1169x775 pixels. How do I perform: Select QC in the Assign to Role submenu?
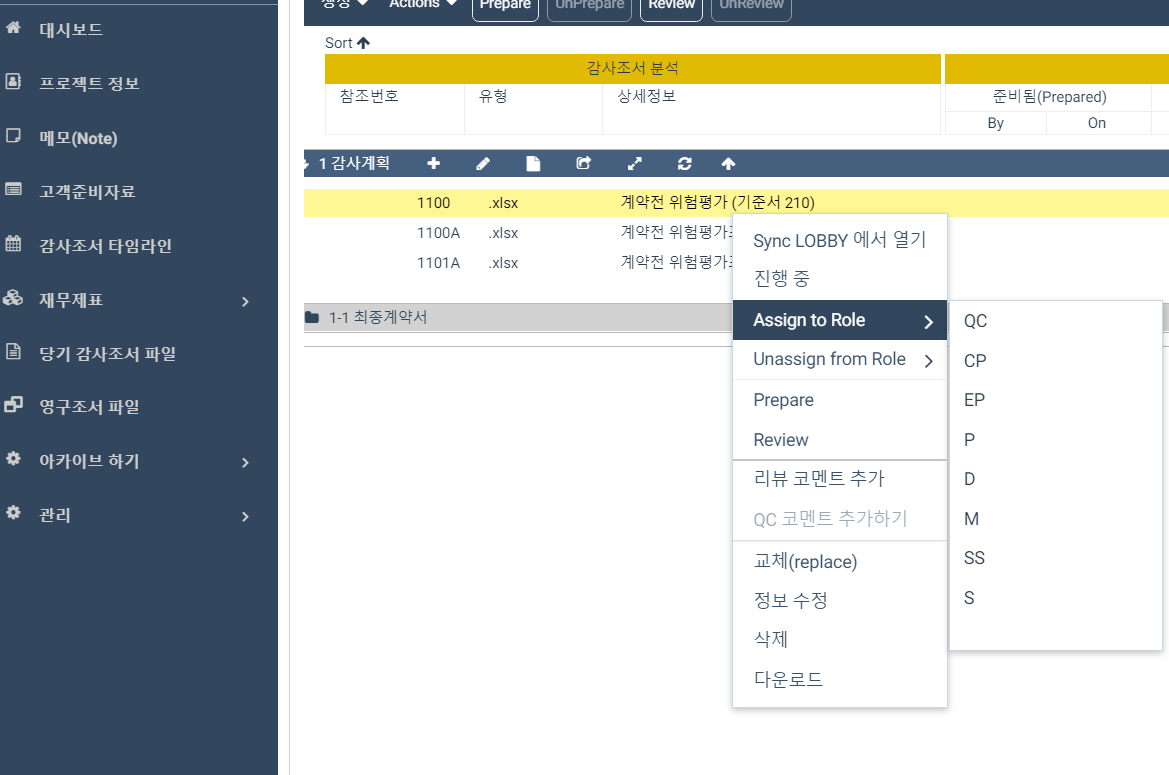click(975, 320)
